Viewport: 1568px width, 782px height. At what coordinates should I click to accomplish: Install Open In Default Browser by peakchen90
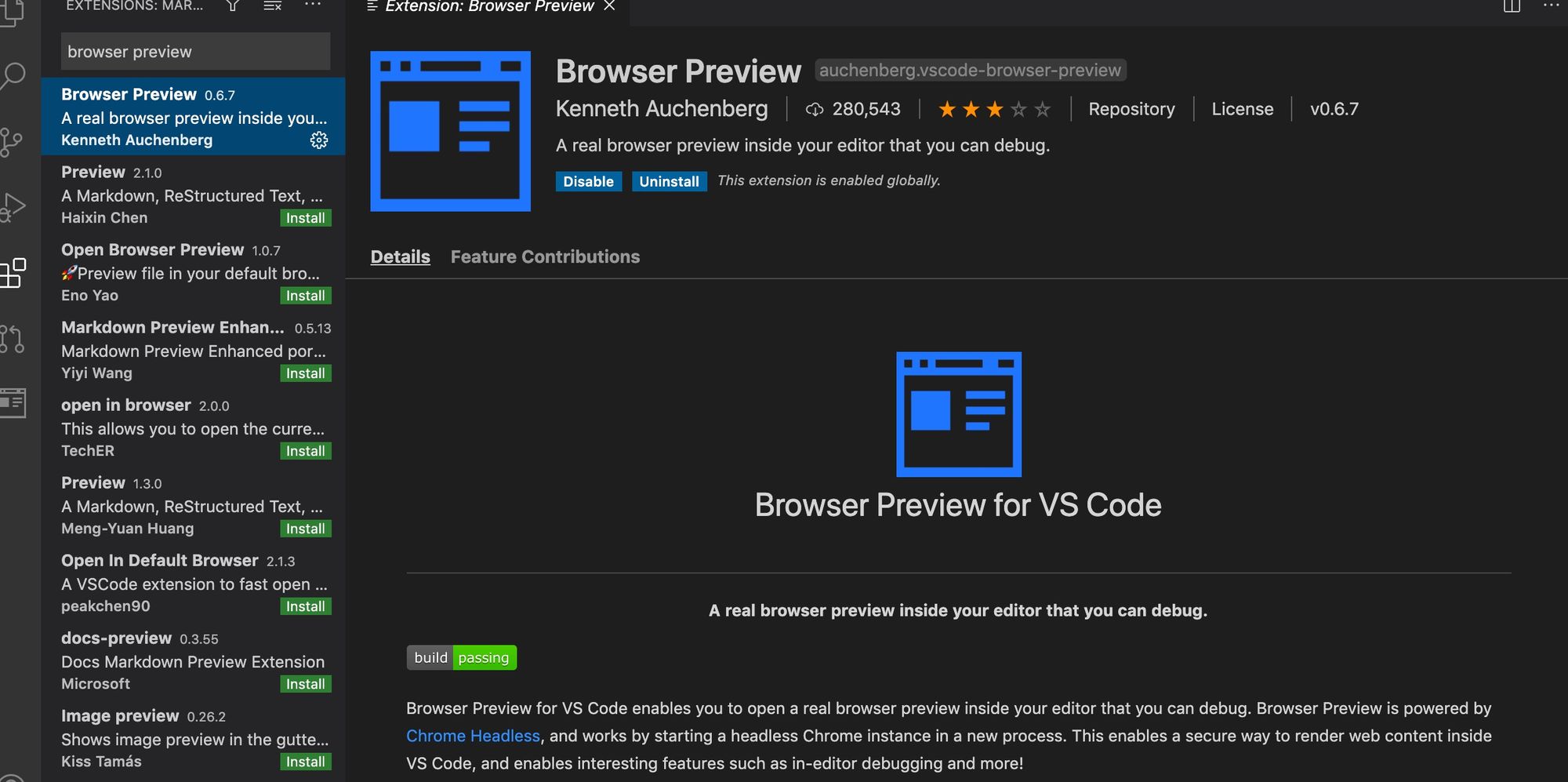[x=306, y=606]
